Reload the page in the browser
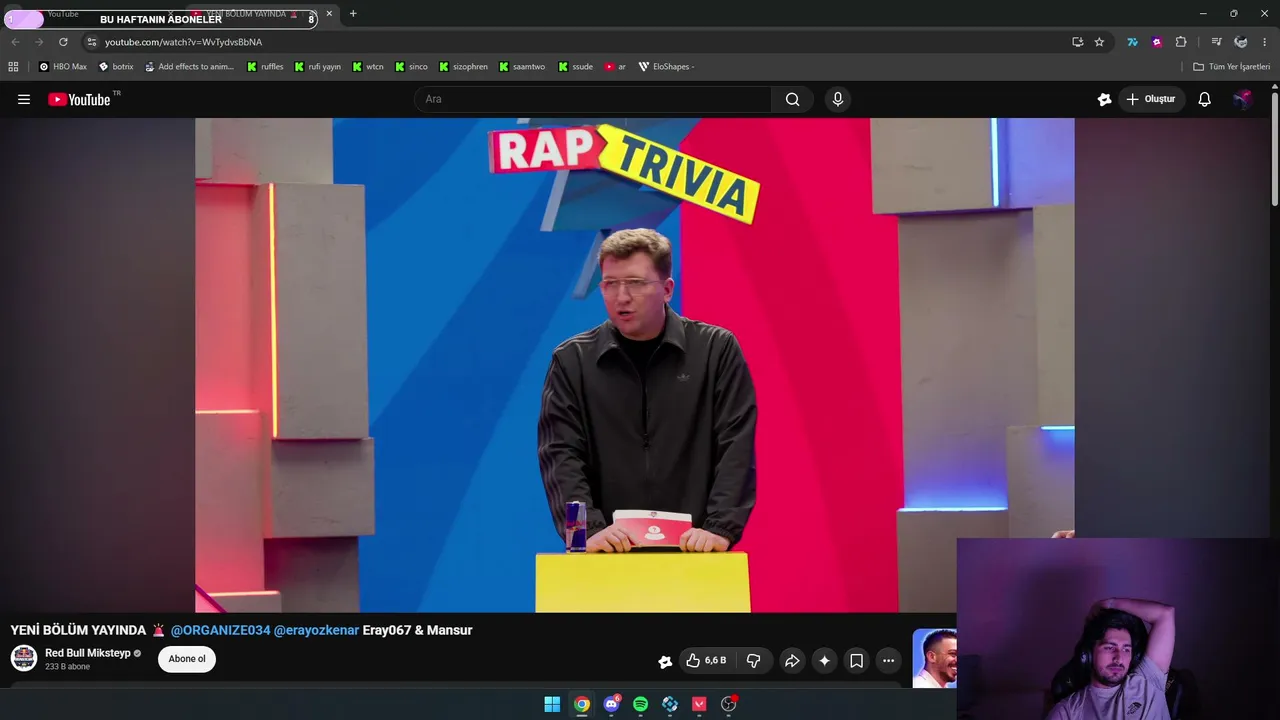This screenshot has height=720, width=1280. (x=63, y=42)
